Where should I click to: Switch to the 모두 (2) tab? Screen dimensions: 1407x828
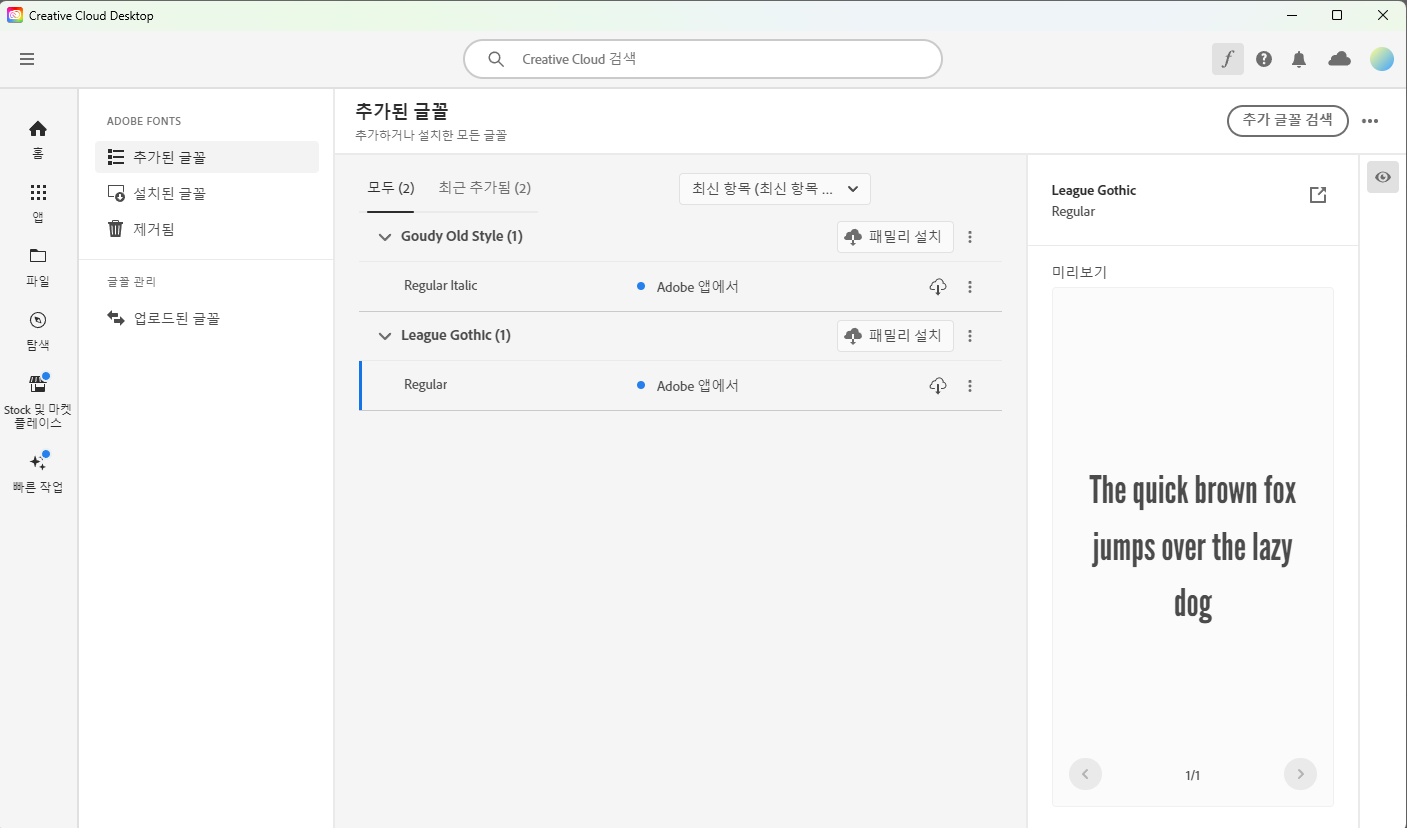(x=391, y=188)
